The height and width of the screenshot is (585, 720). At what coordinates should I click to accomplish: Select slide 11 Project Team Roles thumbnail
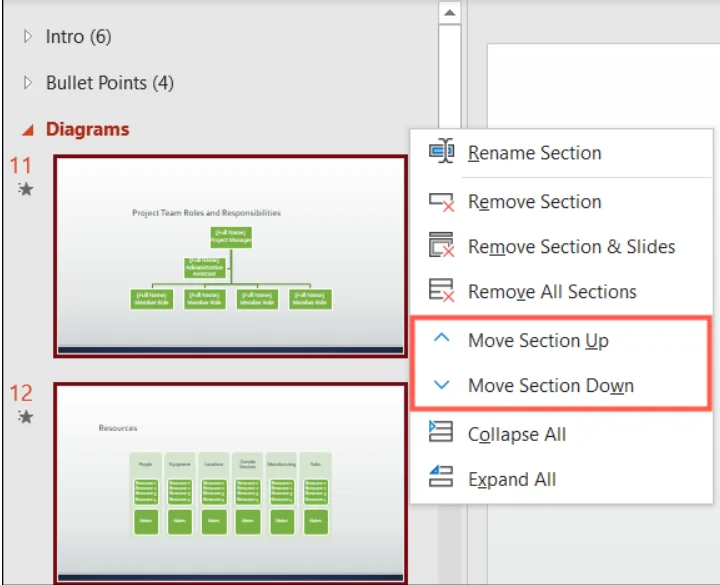tap(230, 256)
